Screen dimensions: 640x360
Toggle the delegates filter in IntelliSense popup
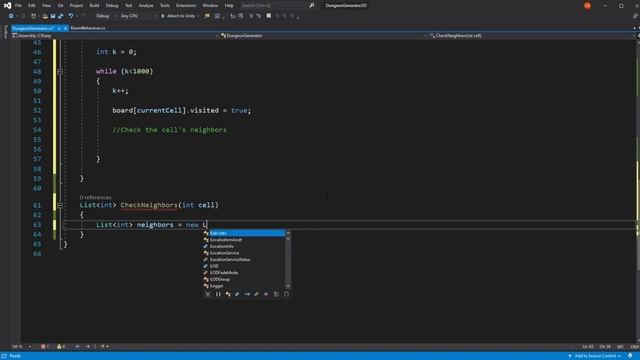coord(266,294)
